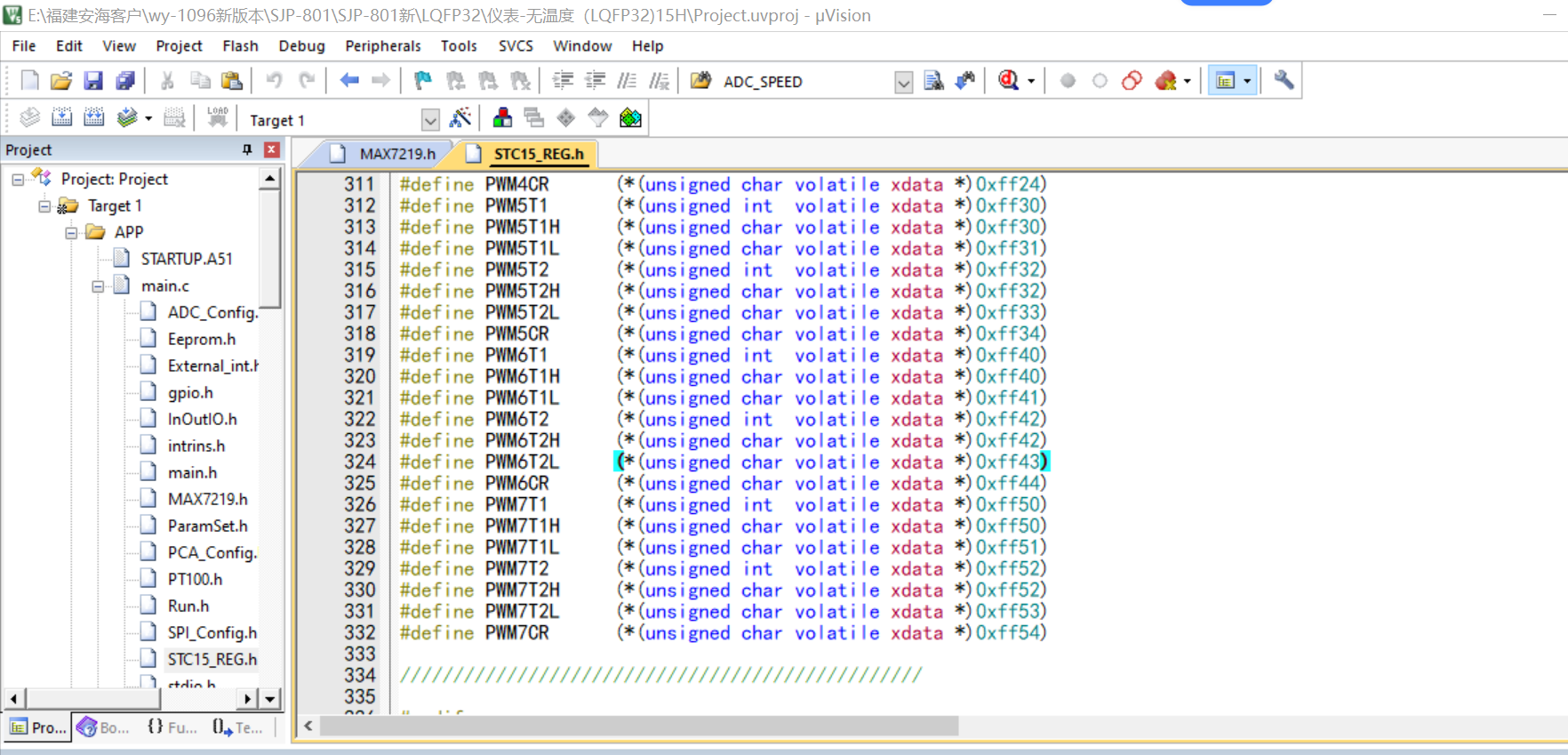Open the Peripherals menu
This screenshot has width=1568, height=755.
(383, 46)
